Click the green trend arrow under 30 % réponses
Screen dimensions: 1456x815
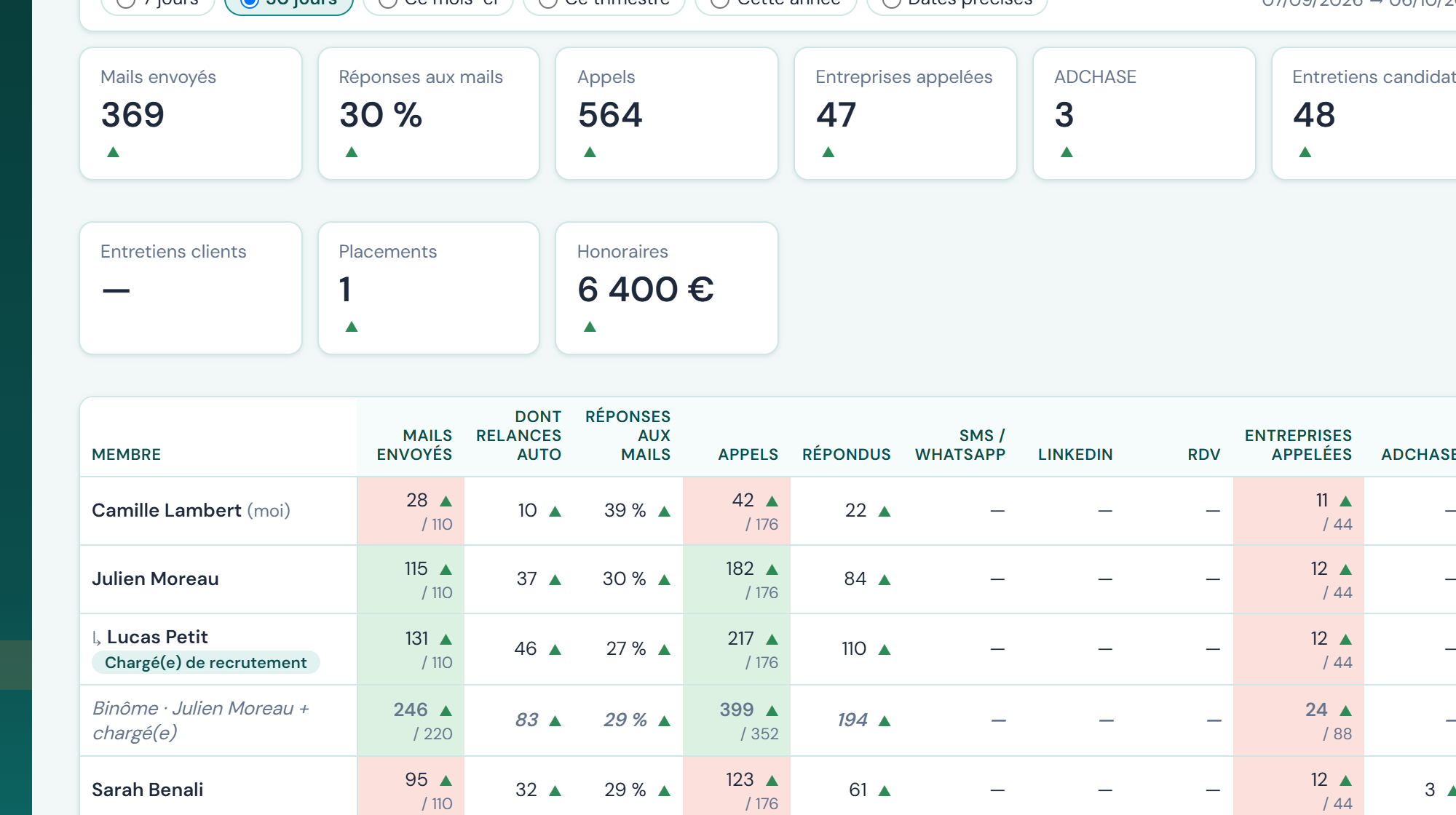352,152
